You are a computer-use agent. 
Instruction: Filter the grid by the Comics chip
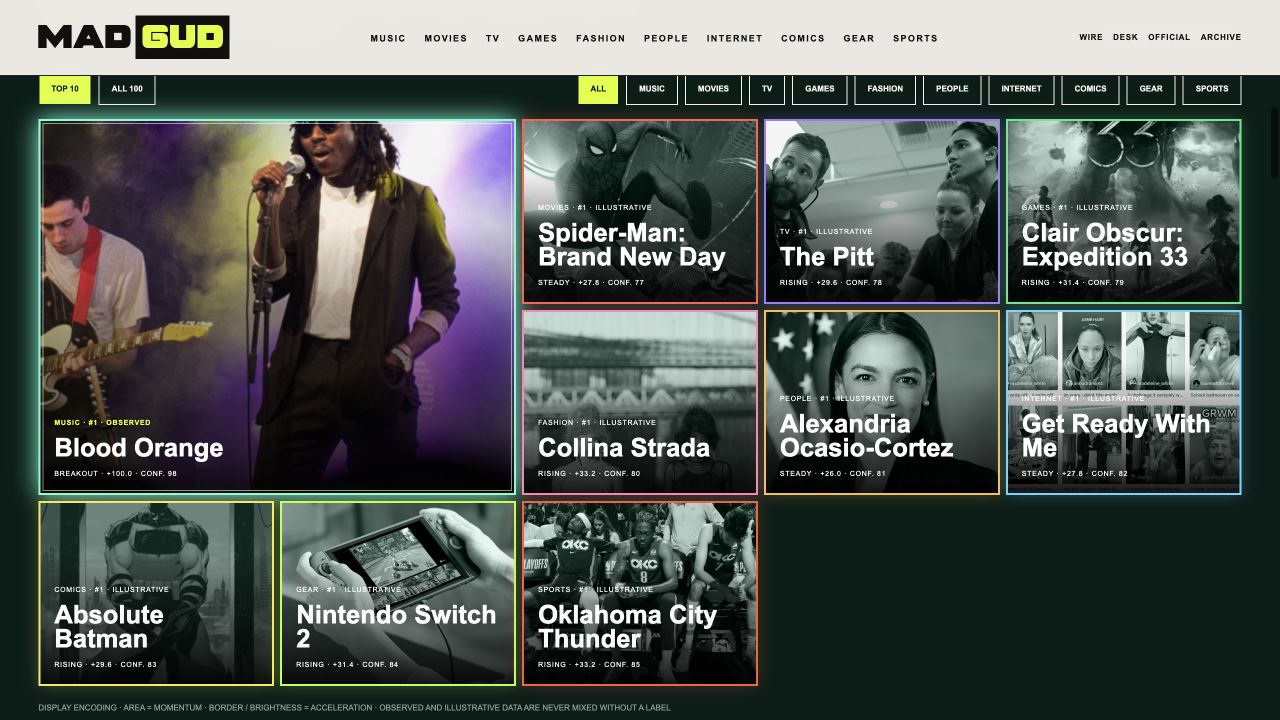pyautogui.click(x=1091, y=89)
